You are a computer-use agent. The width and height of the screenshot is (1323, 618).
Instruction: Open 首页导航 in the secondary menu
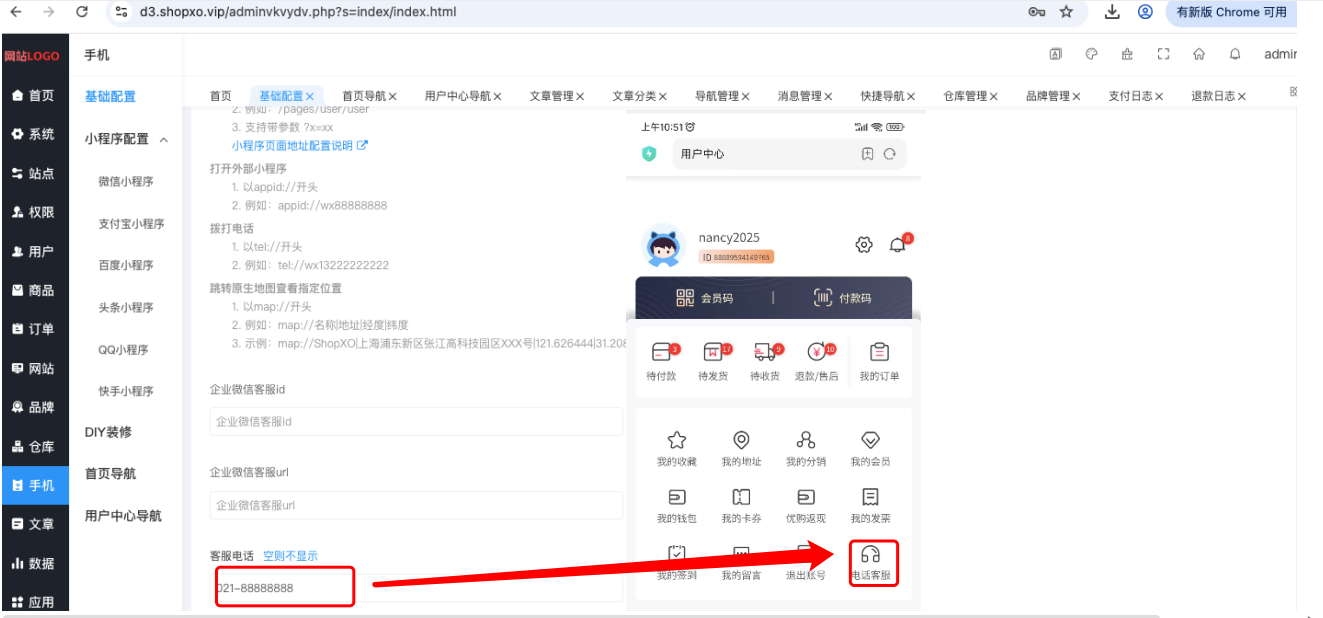[x=110, y=474]
